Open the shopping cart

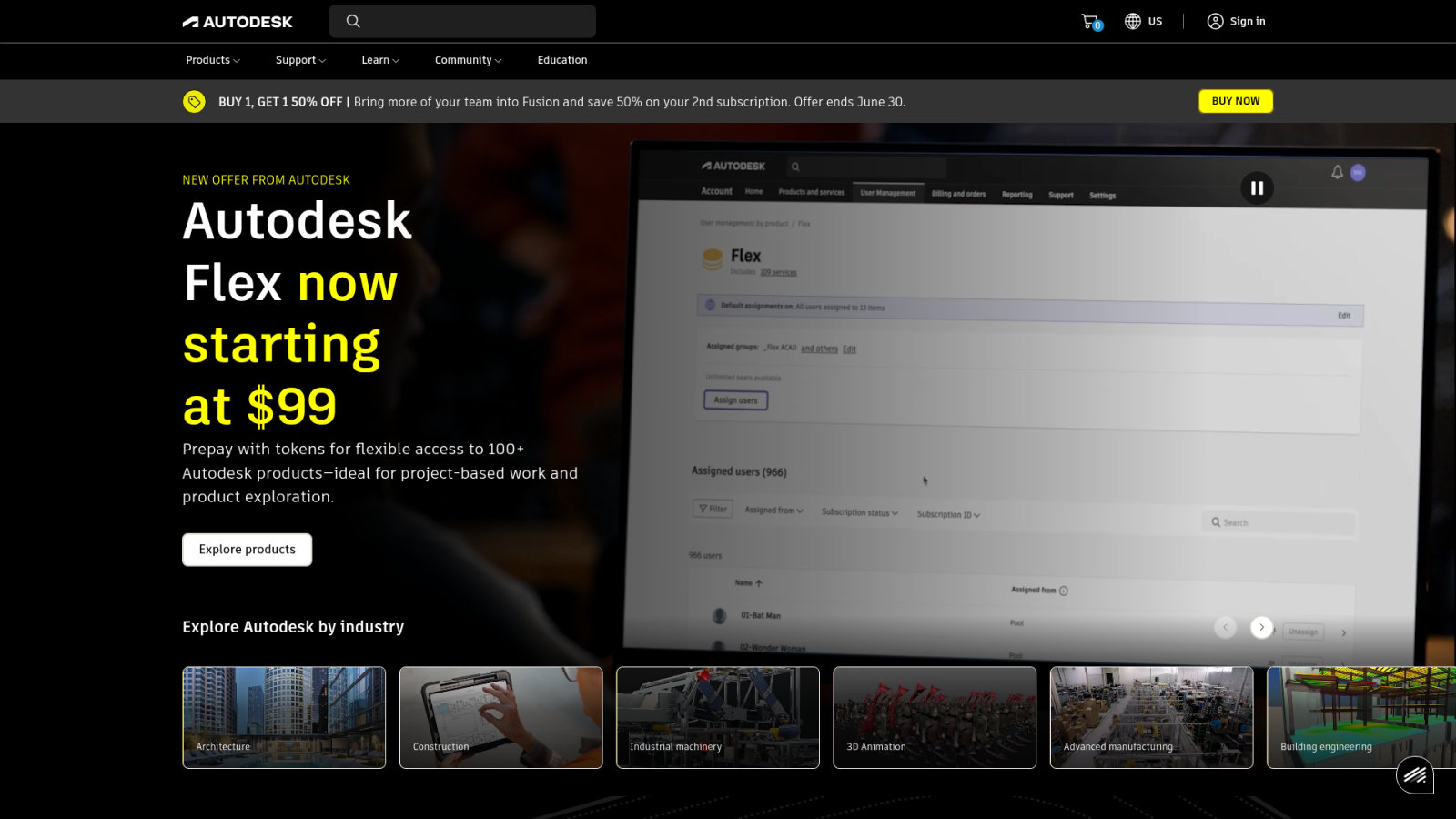[1091, 22]
